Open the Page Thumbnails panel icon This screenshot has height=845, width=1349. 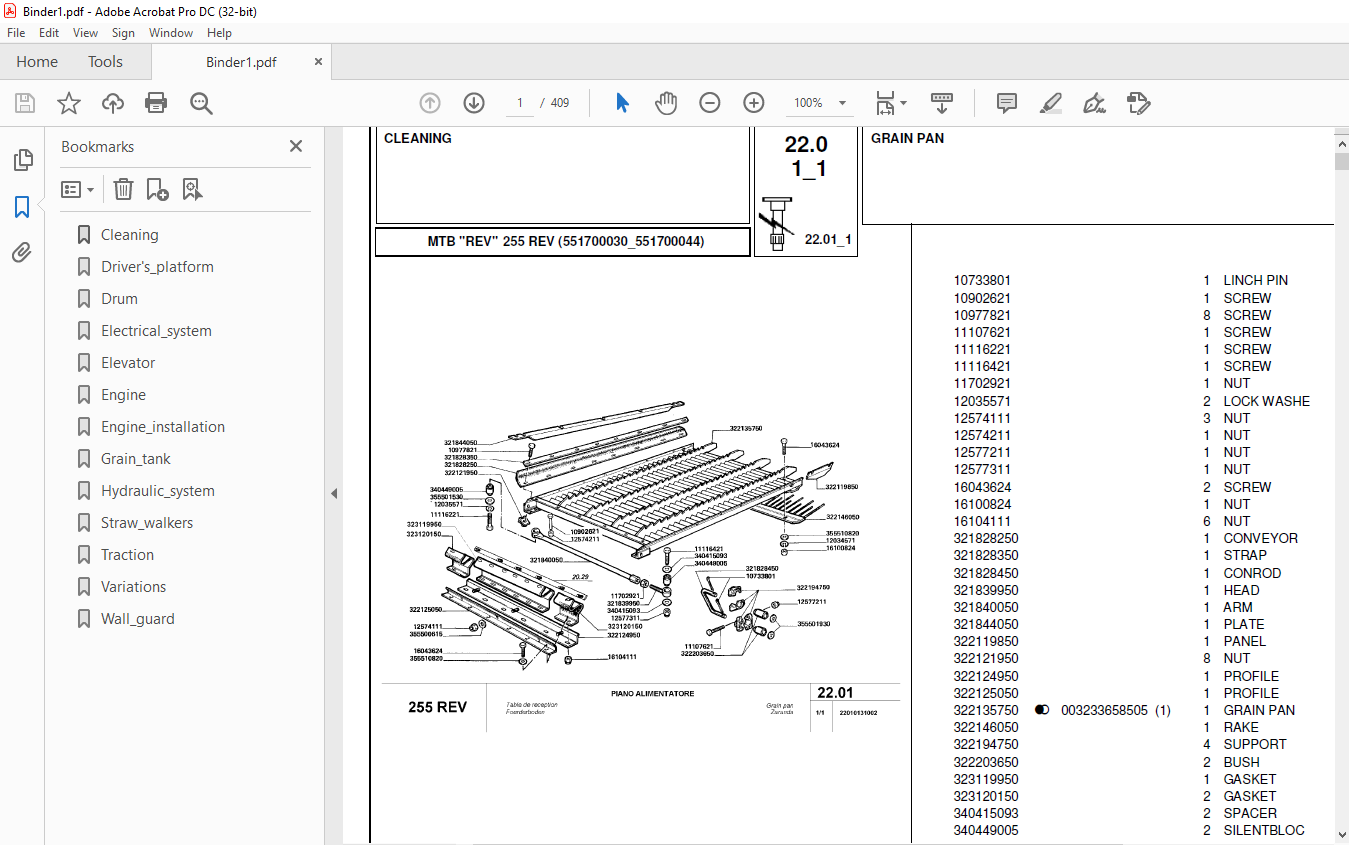pos(22,160)
